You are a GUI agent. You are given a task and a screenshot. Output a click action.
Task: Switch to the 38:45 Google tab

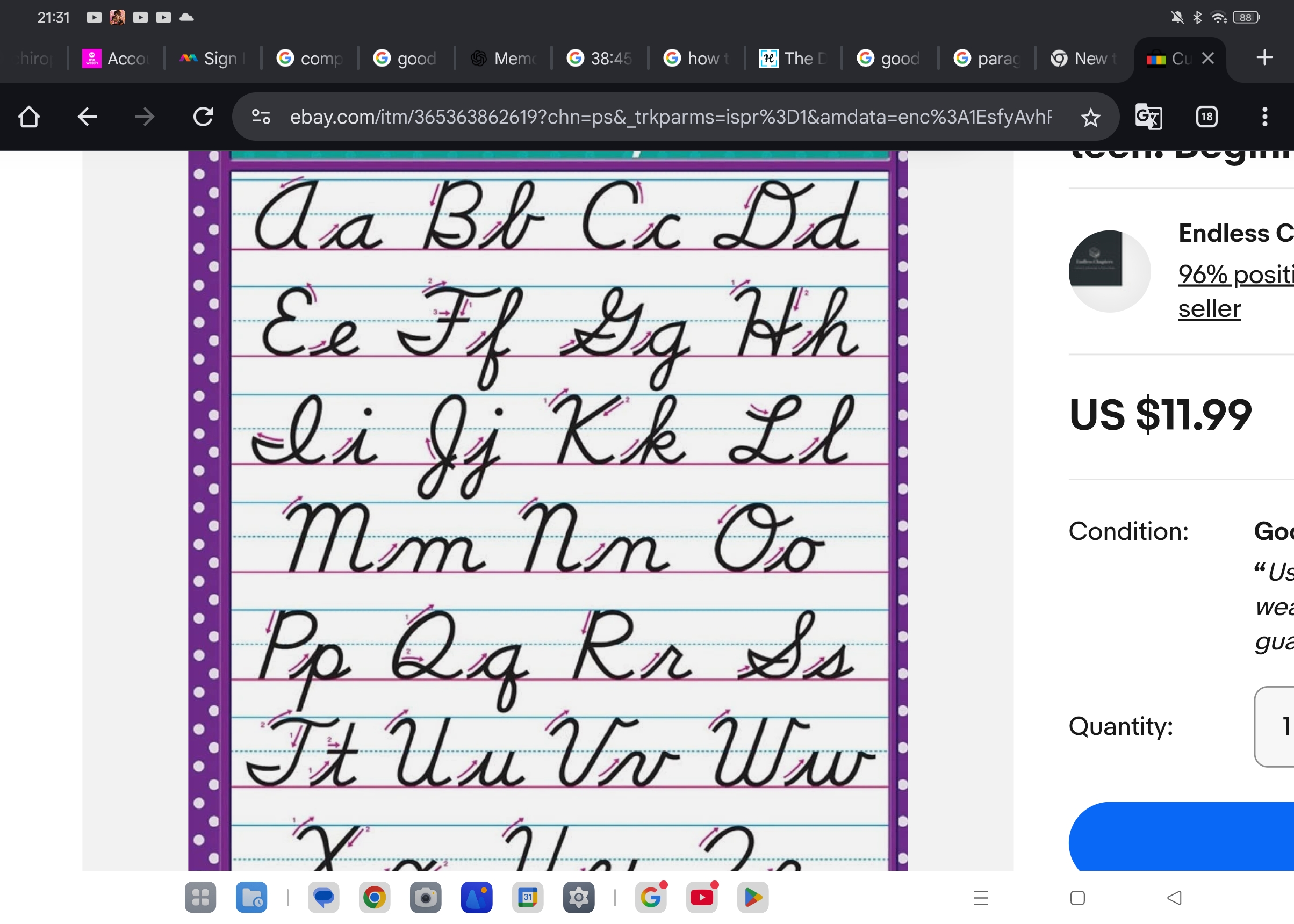599,58
